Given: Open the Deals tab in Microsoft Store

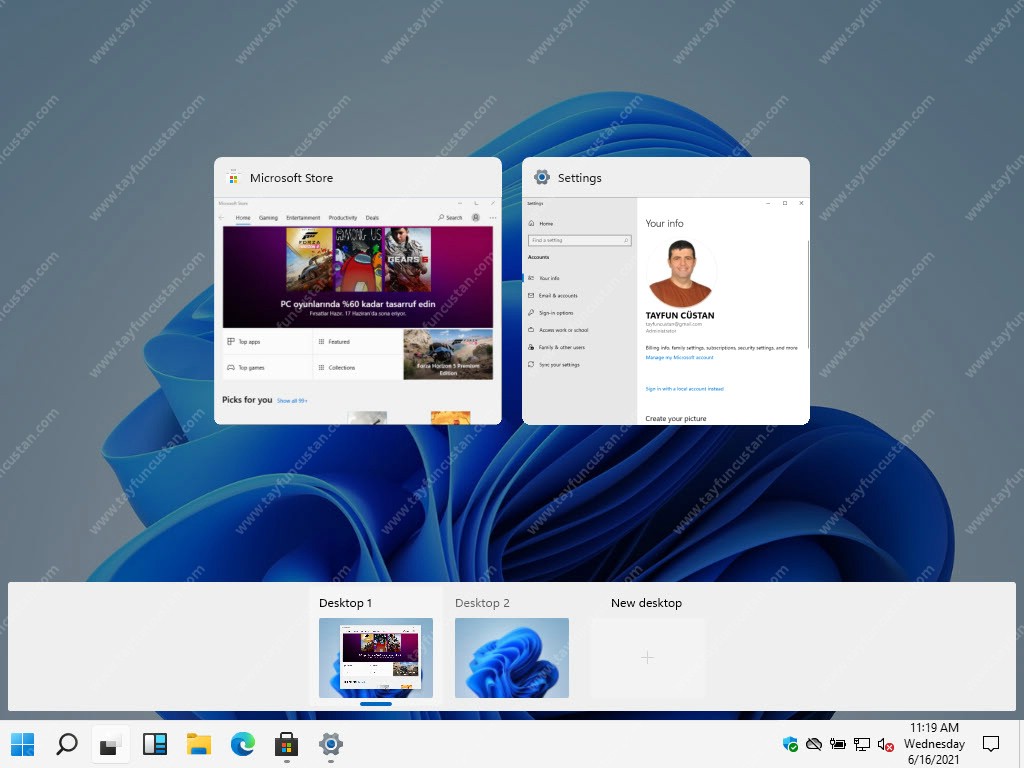Looking at the screenshot, I should 372,218.
